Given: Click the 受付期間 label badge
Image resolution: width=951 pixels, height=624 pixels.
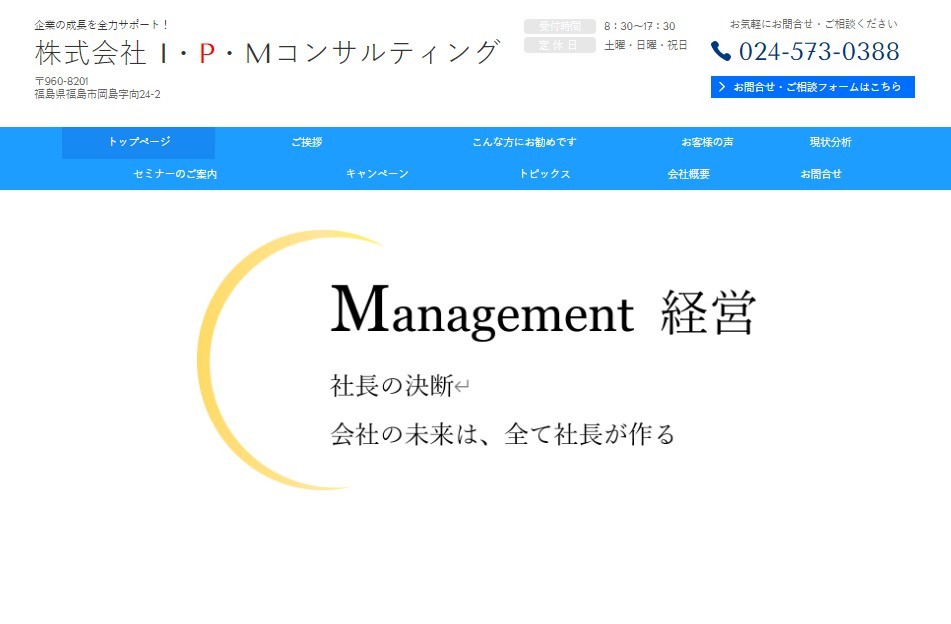Looking at the screenshot, I should point(559,26).
